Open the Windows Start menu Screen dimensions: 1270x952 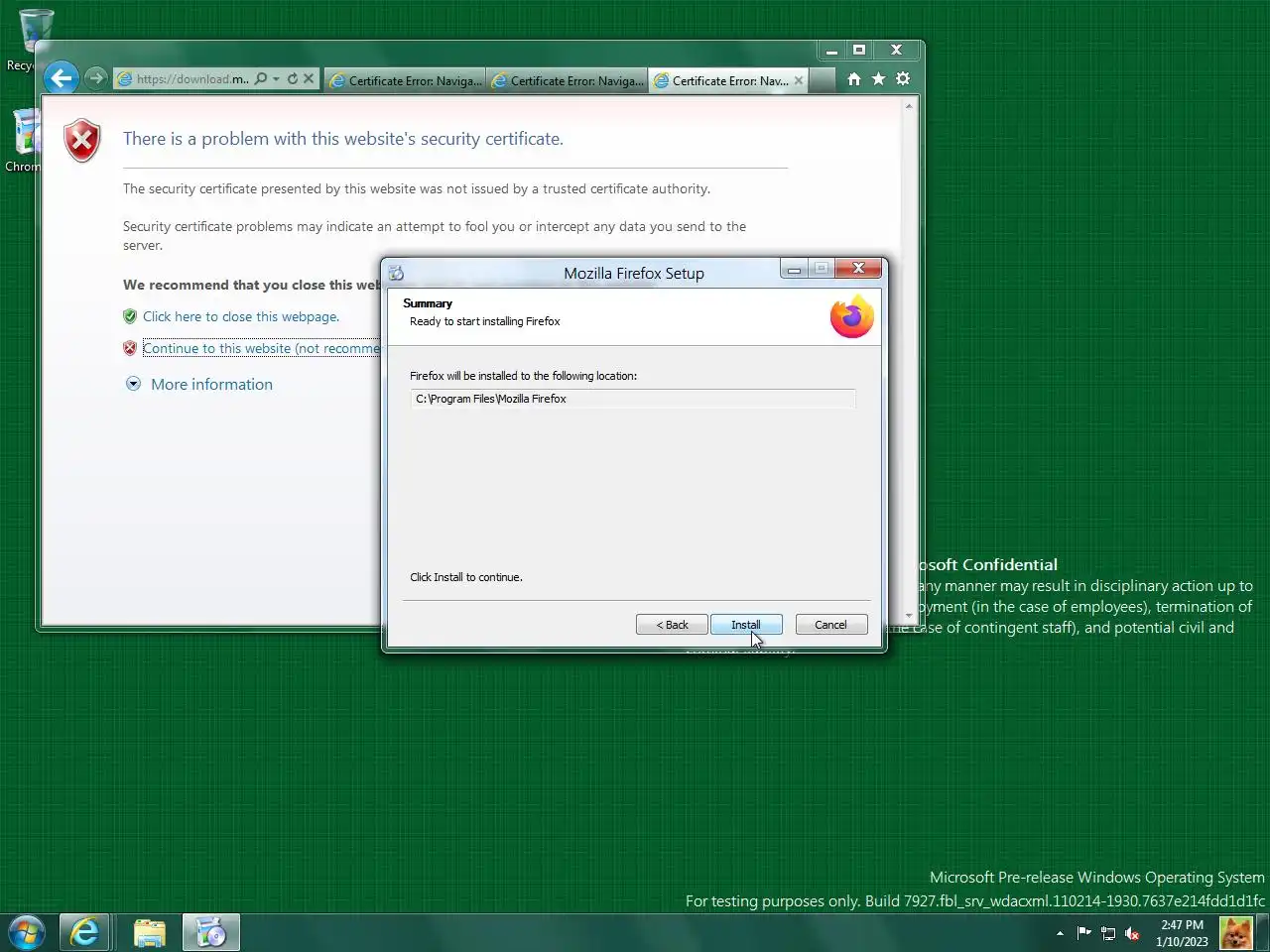pyautogui.click(x=27, y=933)
